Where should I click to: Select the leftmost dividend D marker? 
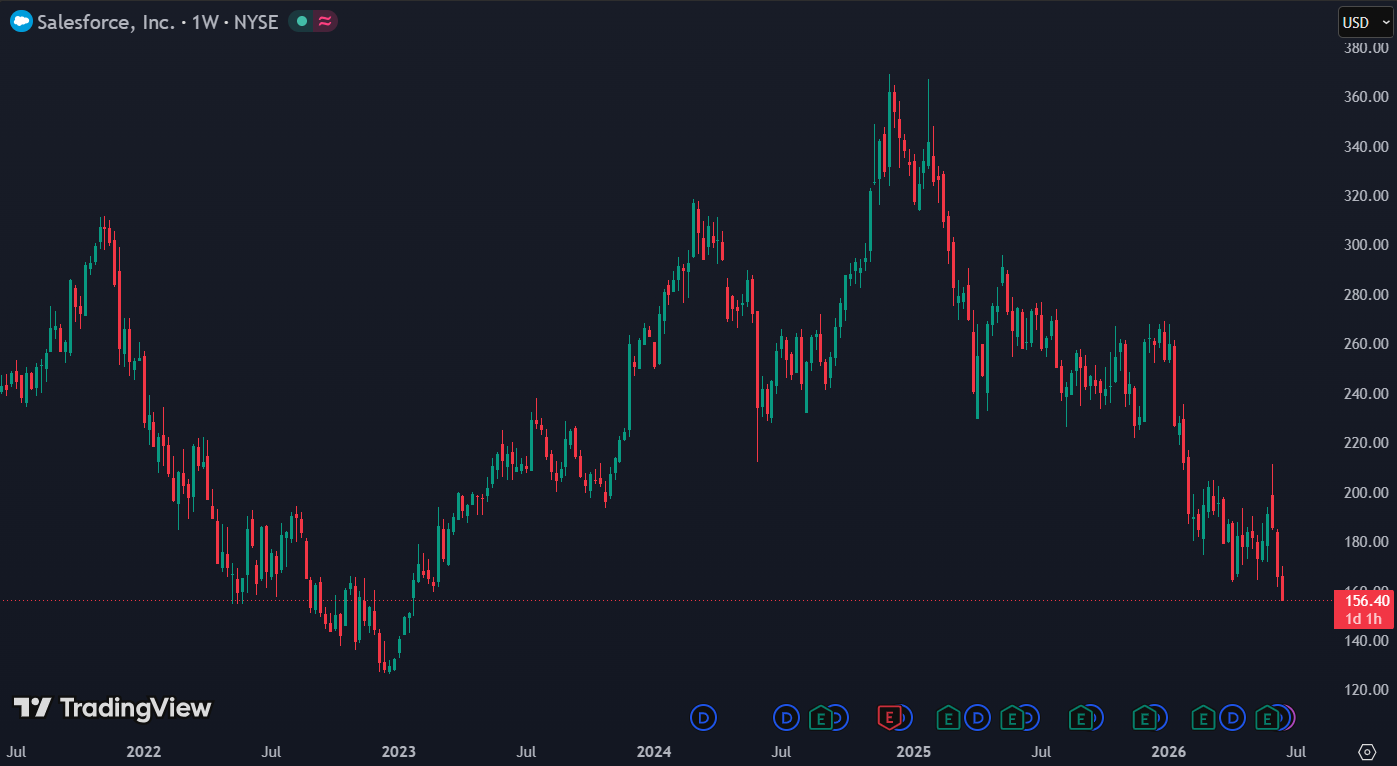pos(704,717)
